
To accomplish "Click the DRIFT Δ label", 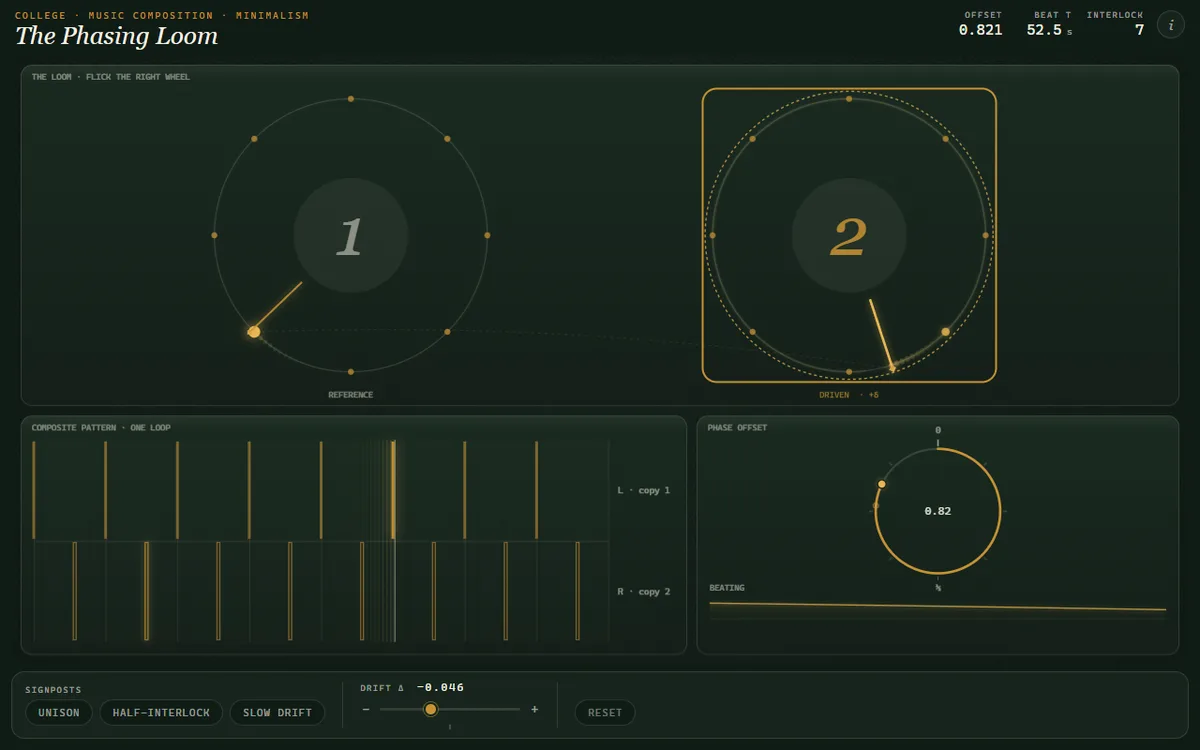I will [382, 688].
